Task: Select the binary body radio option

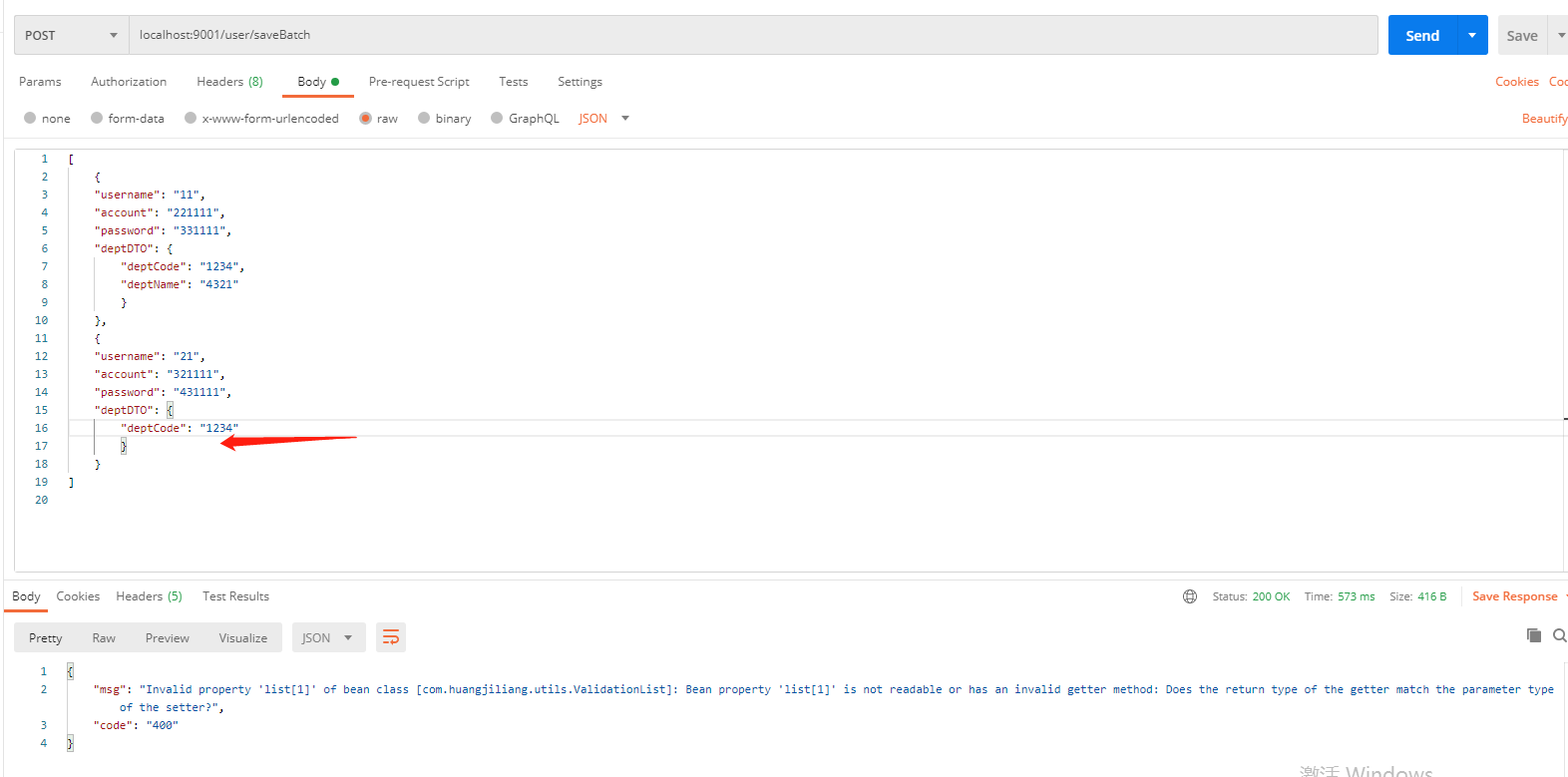Action: tap(424, 118)
